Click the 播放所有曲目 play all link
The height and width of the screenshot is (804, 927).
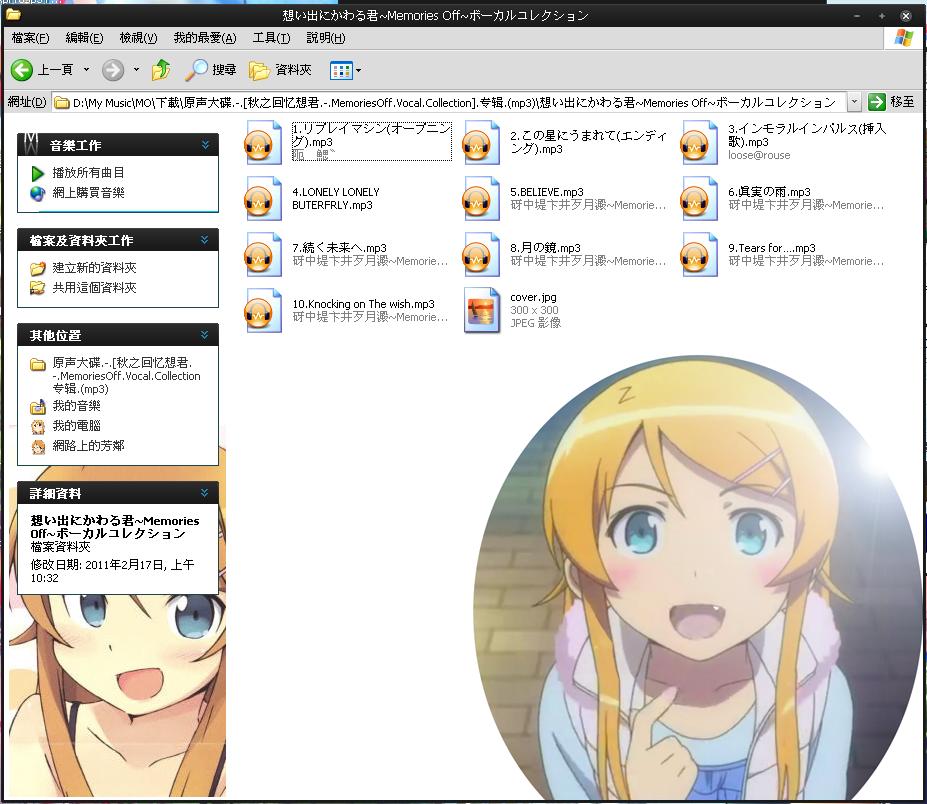pyautogui.click(x=88, y=173)
